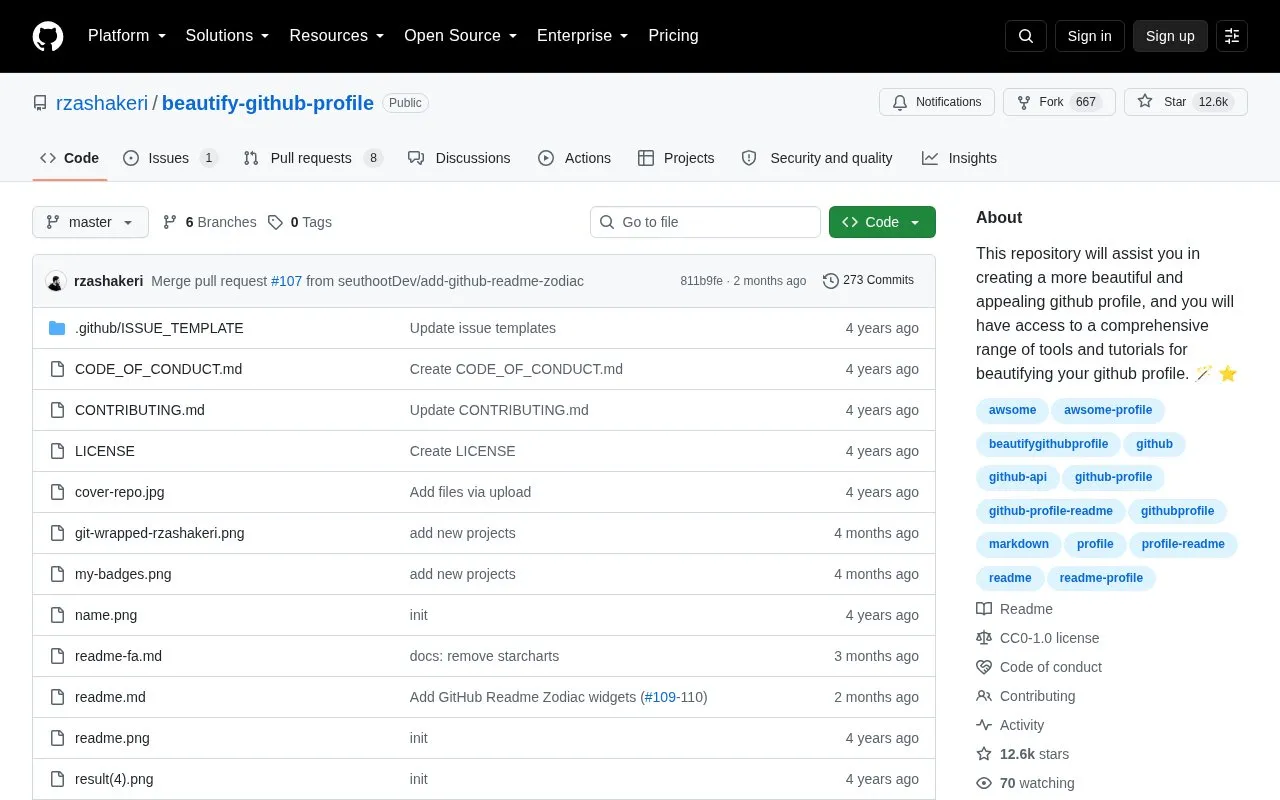
Task: Open the CC0-1.0 license link
Action: coord(1037,638)
